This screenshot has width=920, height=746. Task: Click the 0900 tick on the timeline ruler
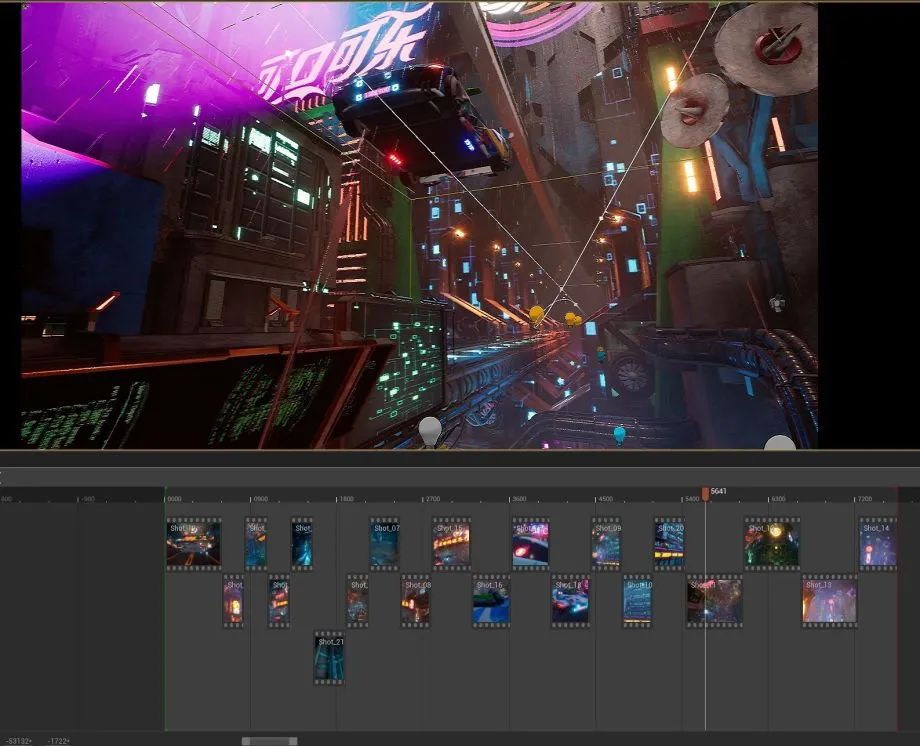click(x=261, y=499)
